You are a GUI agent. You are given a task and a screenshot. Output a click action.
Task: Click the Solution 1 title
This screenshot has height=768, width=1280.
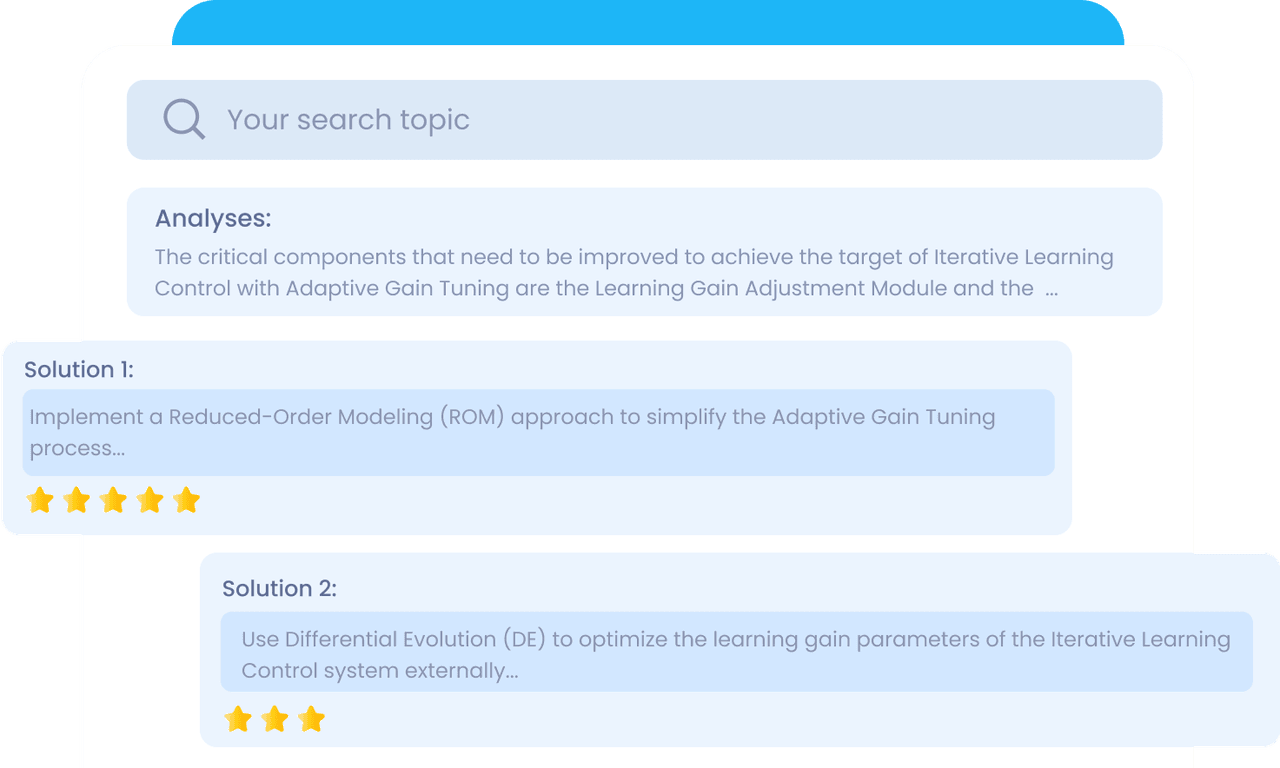click(79, 370)
